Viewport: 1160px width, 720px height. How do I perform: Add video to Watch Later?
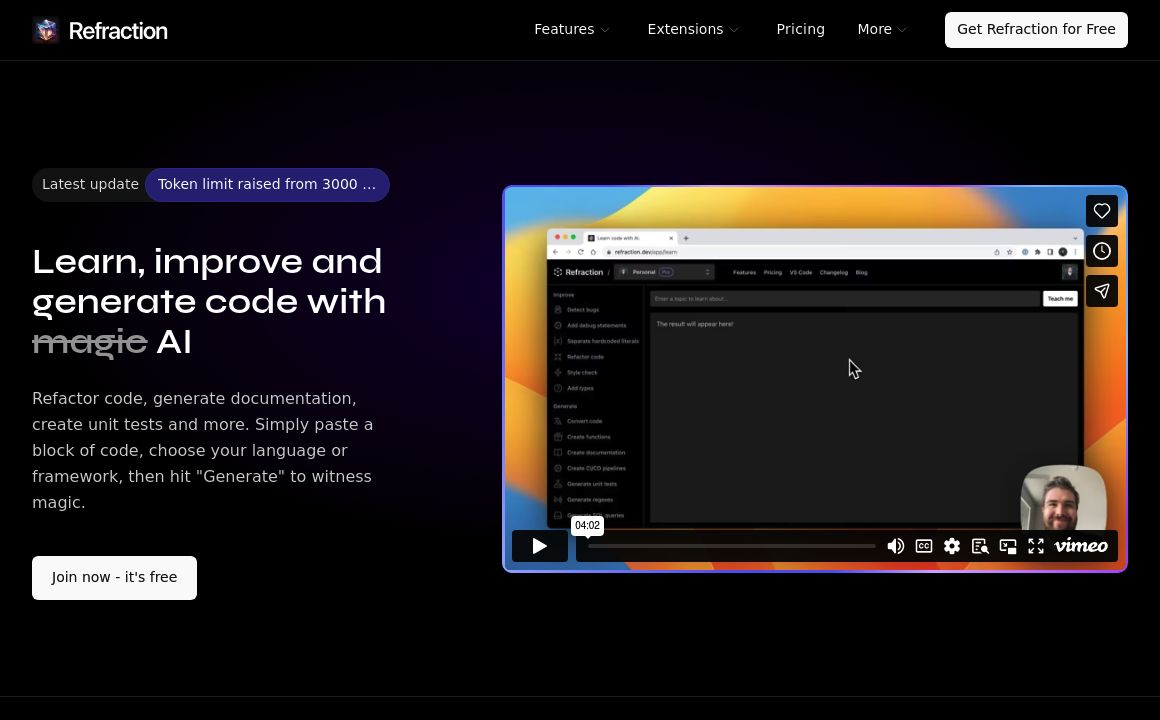point(1101,251)
